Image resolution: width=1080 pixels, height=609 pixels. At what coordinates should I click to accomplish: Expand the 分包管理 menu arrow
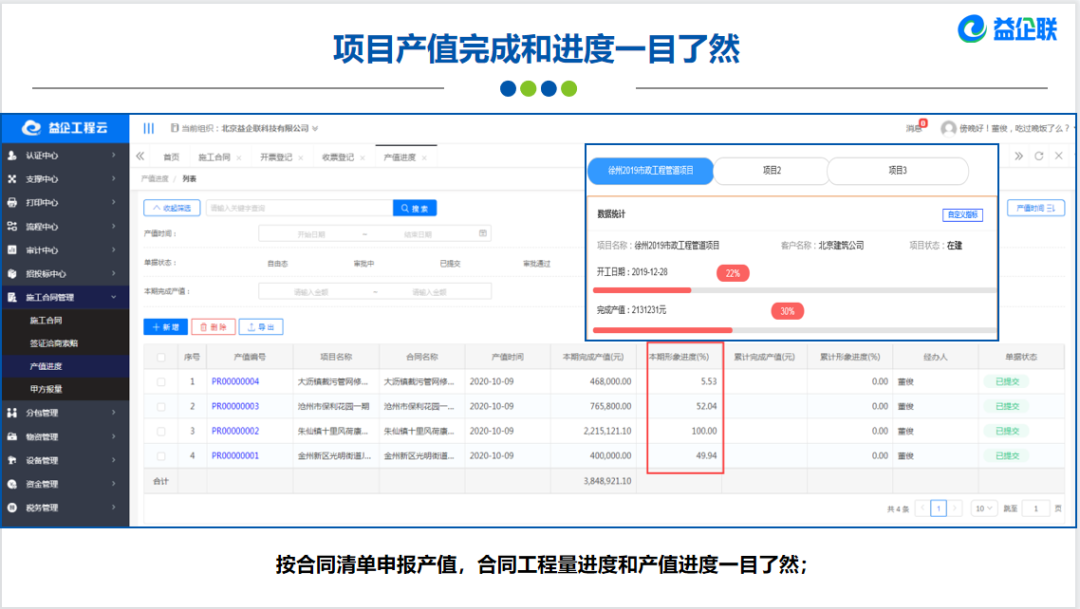[x=114, y=413]
